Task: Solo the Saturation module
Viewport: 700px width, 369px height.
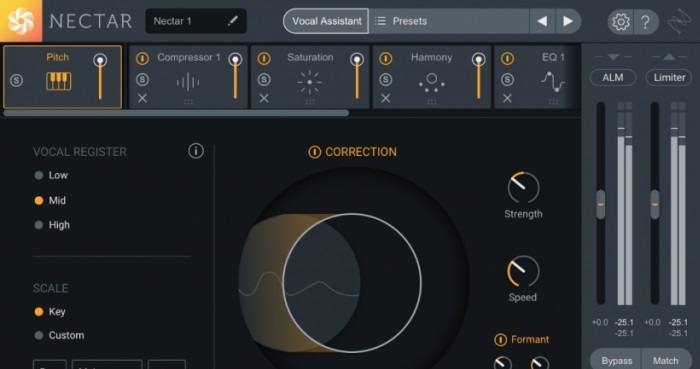Action: click(x=264, y=79)
